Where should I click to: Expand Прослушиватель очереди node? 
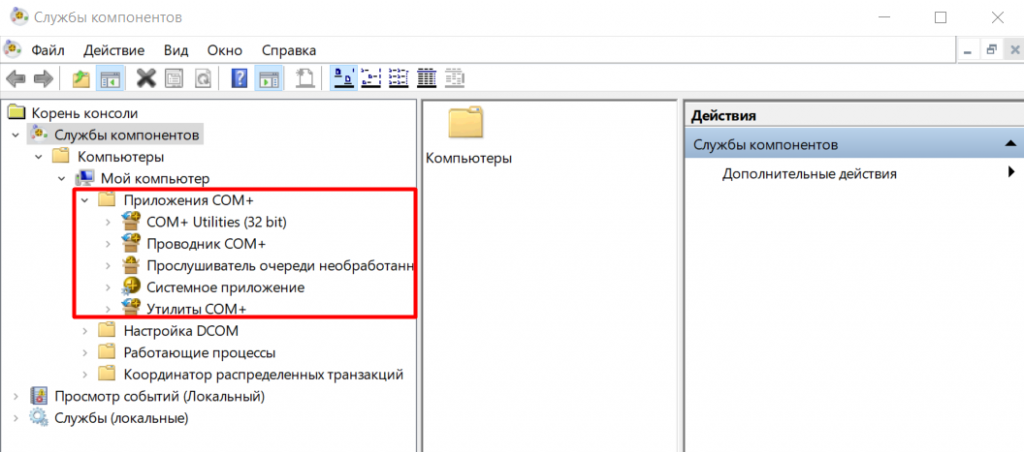(108, 266)
